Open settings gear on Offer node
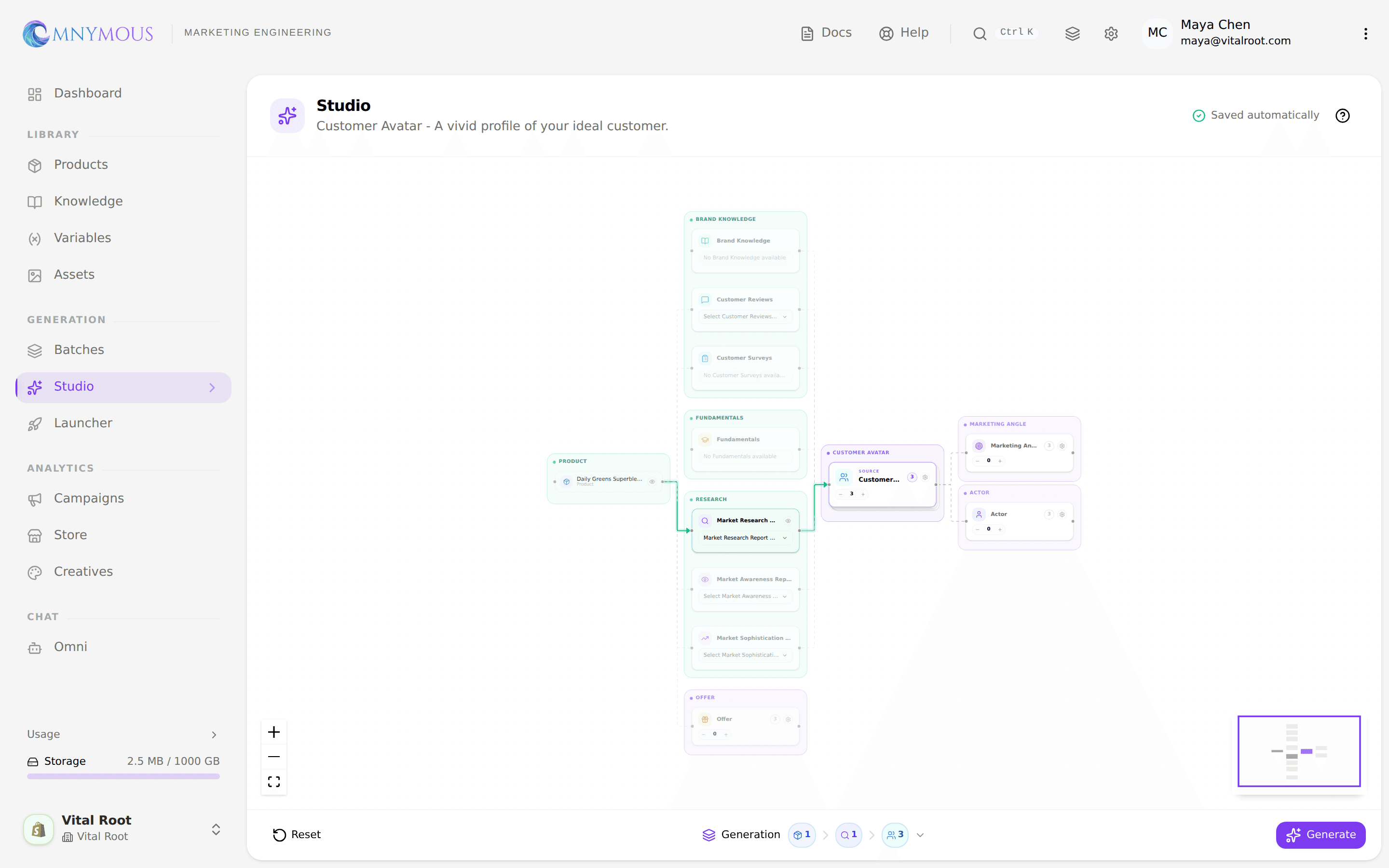 coord(788,719)
